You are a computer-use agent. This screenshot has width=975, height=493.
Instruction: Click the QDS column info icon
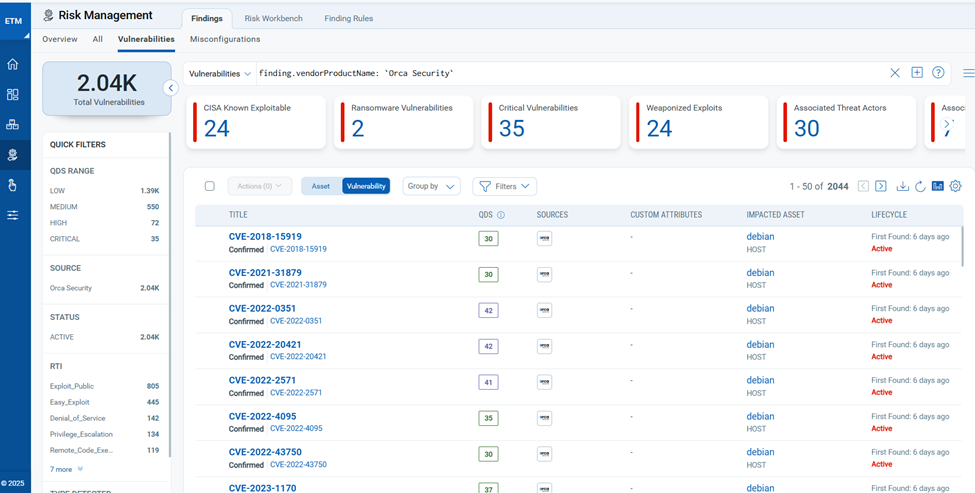coord(501,215)
